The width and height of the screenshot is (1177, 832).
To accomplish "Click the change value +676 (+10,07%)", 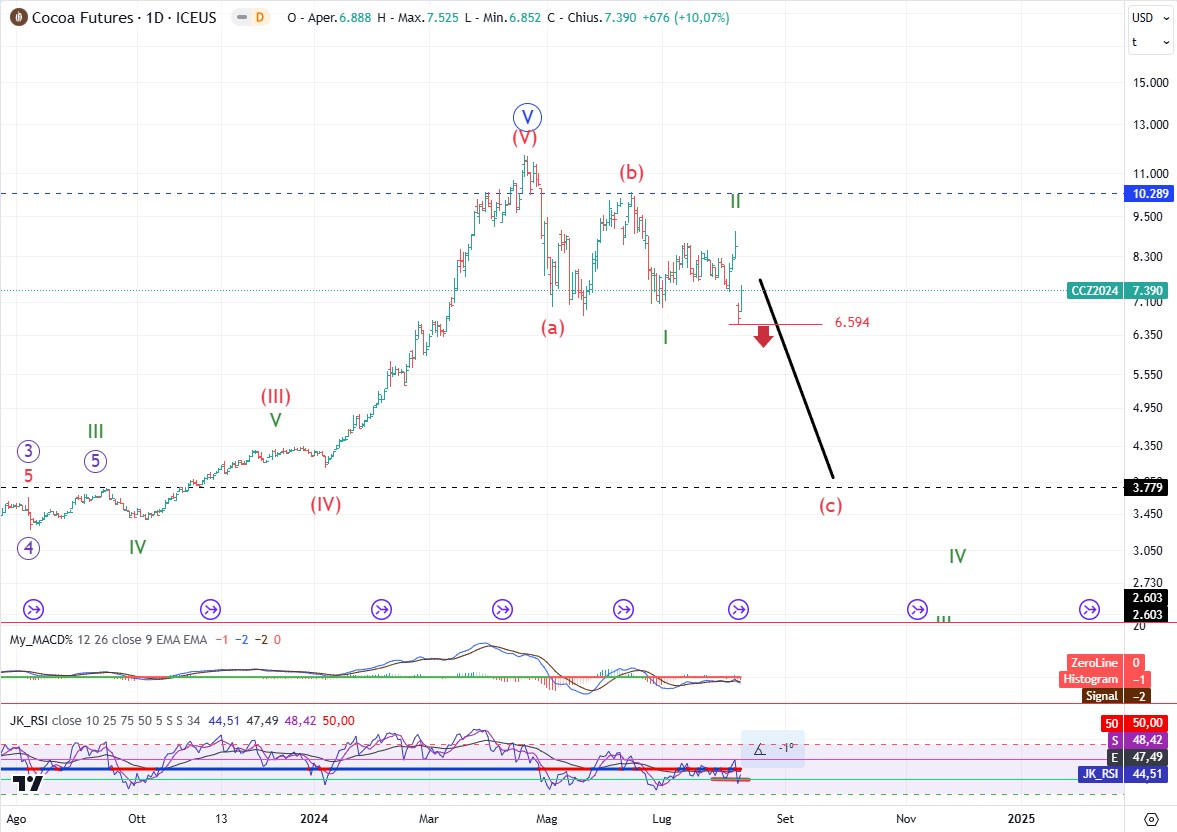I will point(685,17).
